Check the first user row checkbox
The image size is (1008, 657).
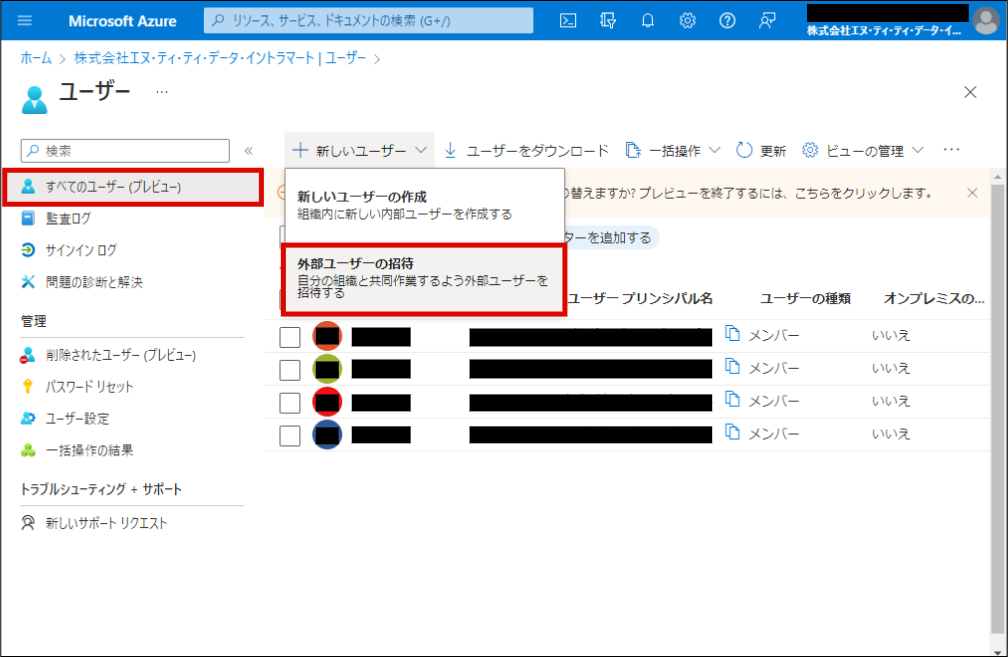tap(290, 337)
